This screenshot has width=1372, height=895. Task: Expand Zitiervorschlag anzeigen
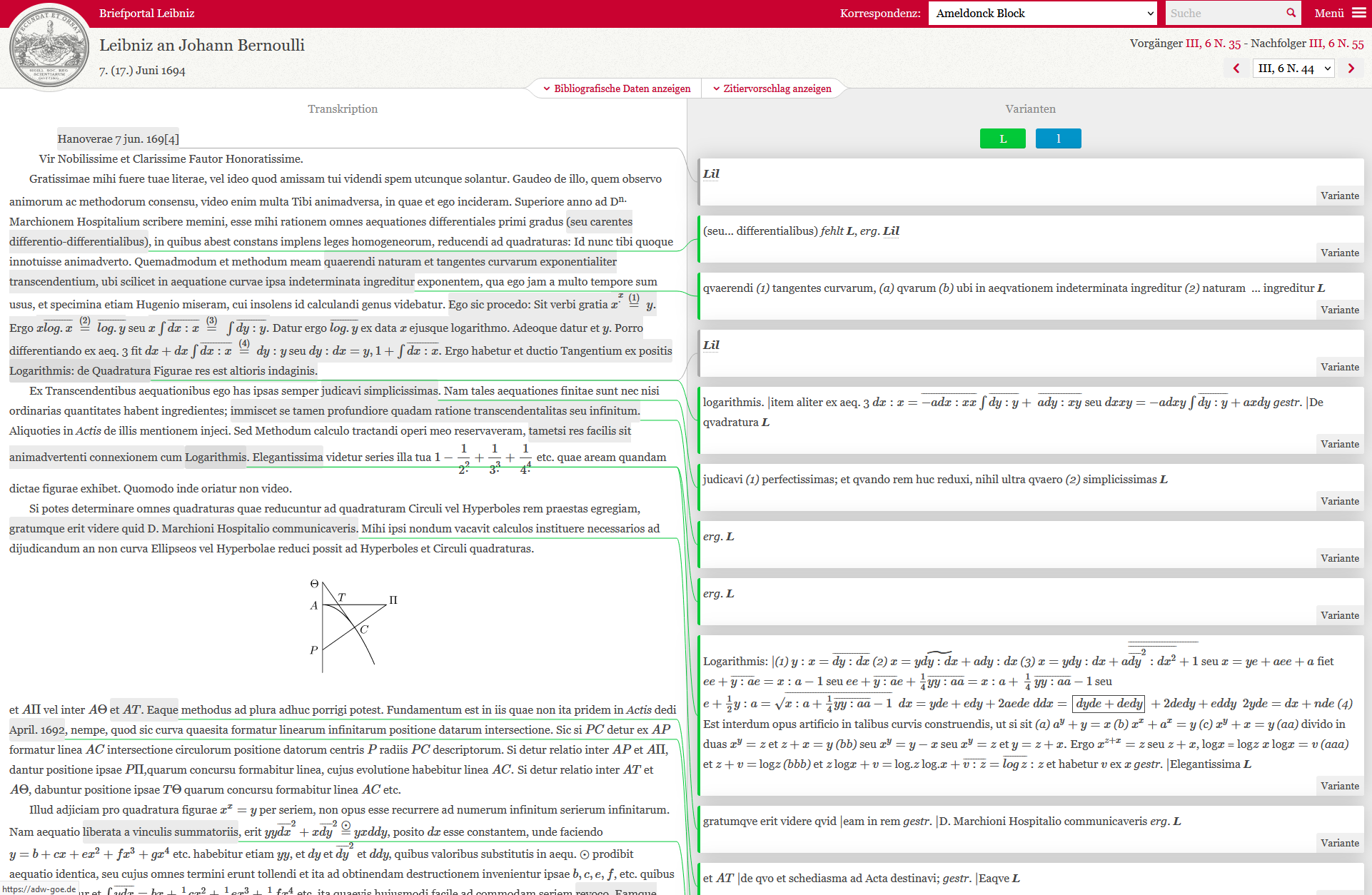pos(772,89)
